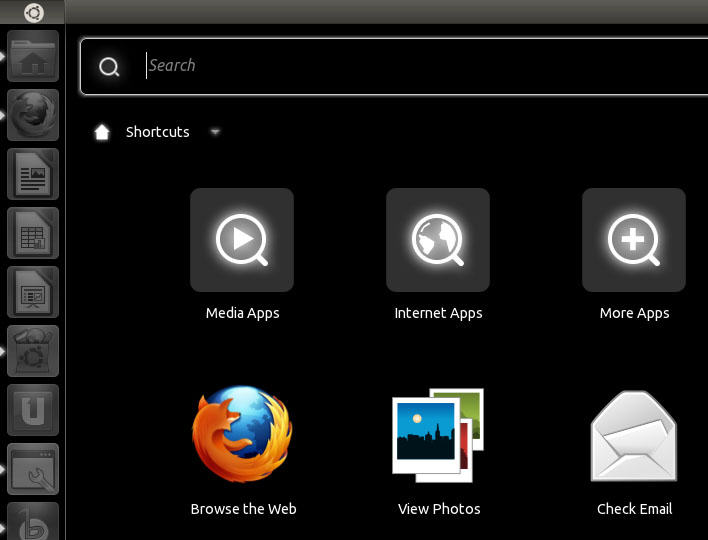The image size is (708, 540).
Task: Click the Ubuntu logo button in the top-left corner
Action: (x=33, y=12)
